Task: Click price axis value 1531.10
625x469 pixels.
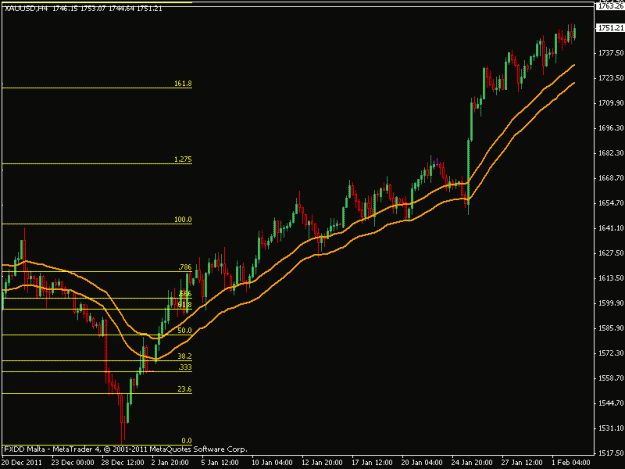Action: click(611, 428)
